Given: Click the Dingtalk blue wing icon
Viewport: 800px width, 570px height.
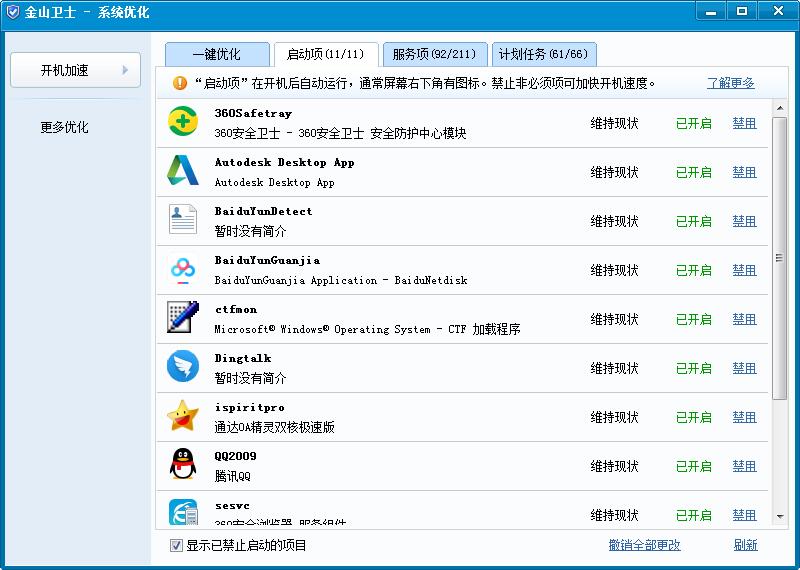Looking at the screenshot, I should (183, 366).
